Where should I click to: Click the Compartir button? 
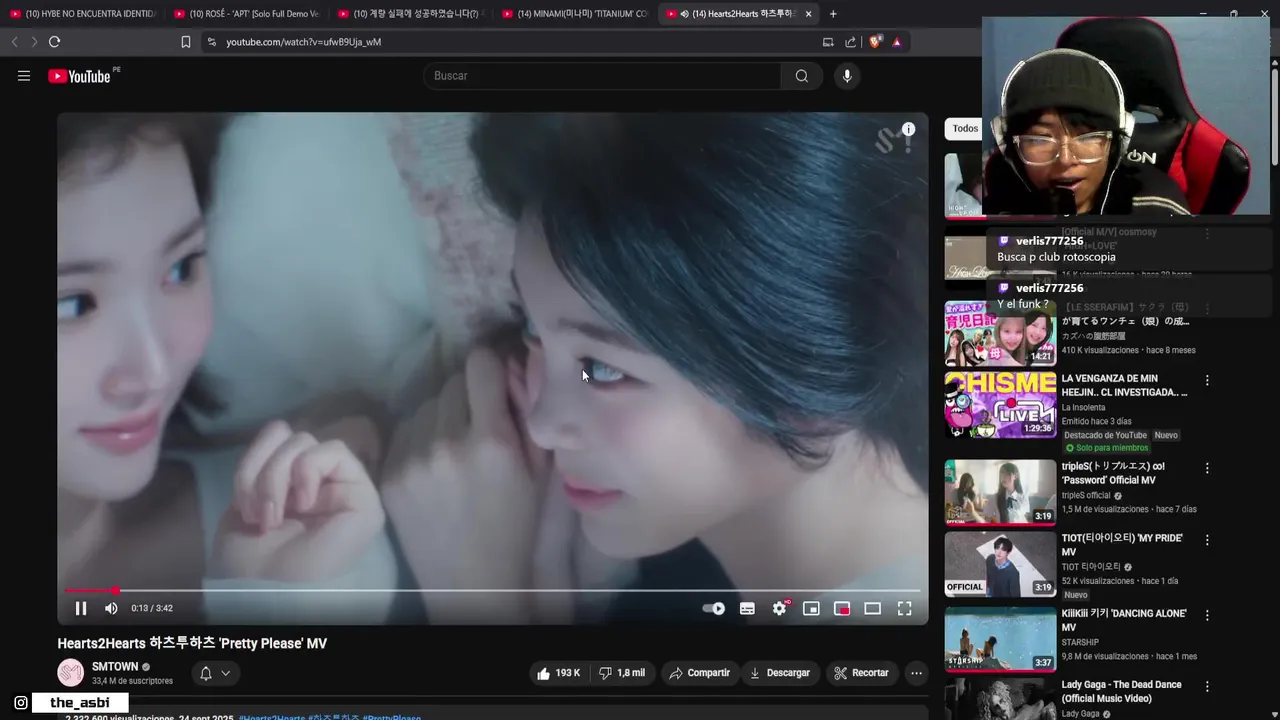pyautogui.click(x=700, y=673)
